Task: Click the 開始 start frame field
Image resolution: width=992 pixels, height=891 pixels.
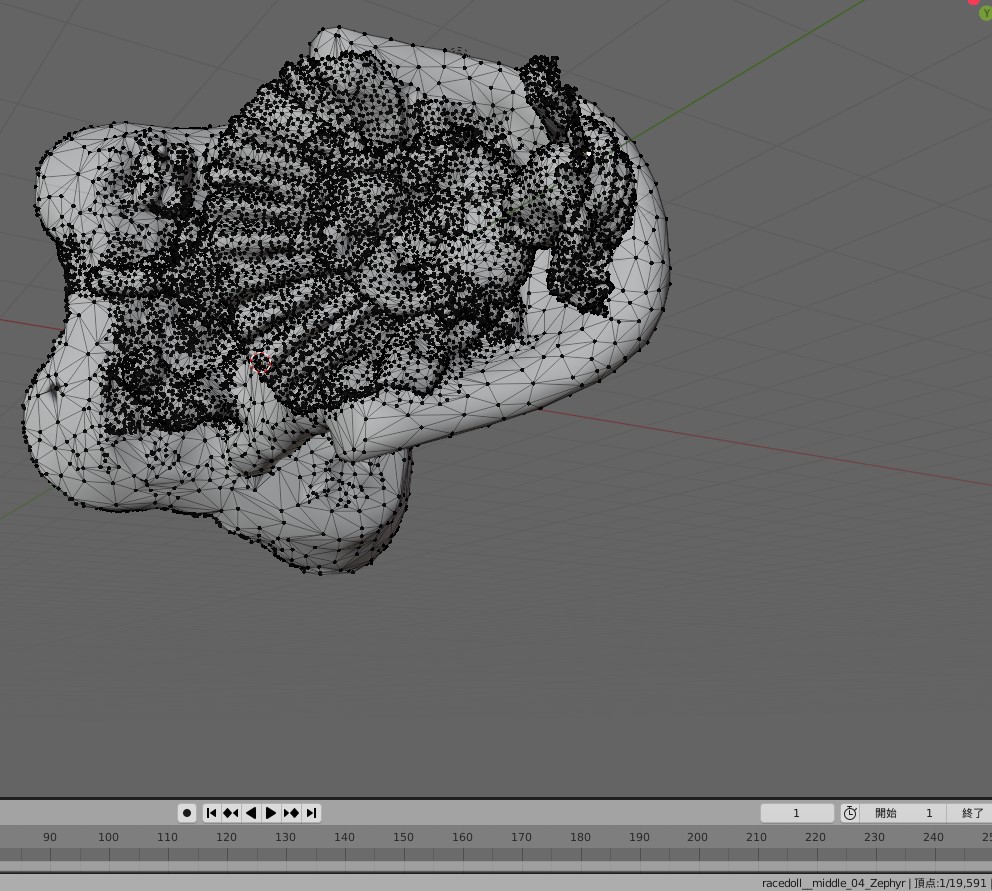Action: (905, 813)
